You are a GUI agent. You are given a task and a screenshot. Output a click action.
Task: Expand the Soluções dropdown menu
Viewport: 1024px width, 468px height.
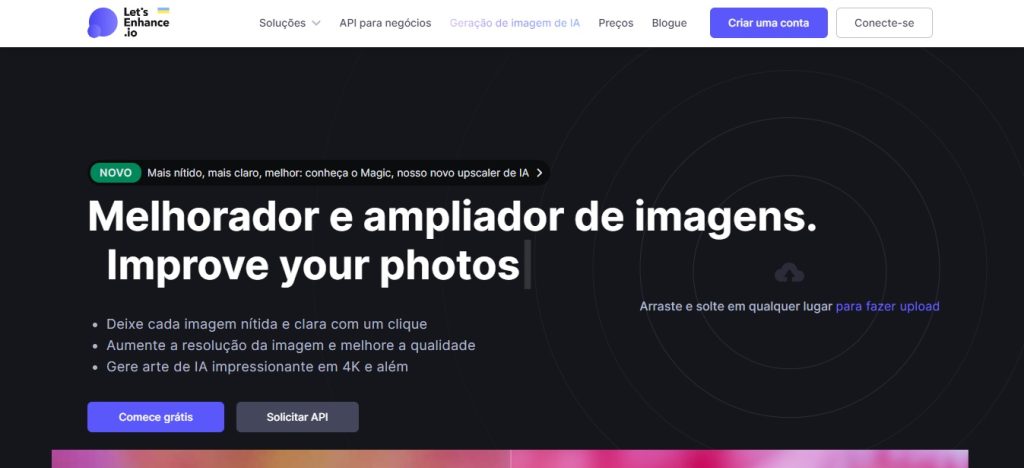coord(282,23)
